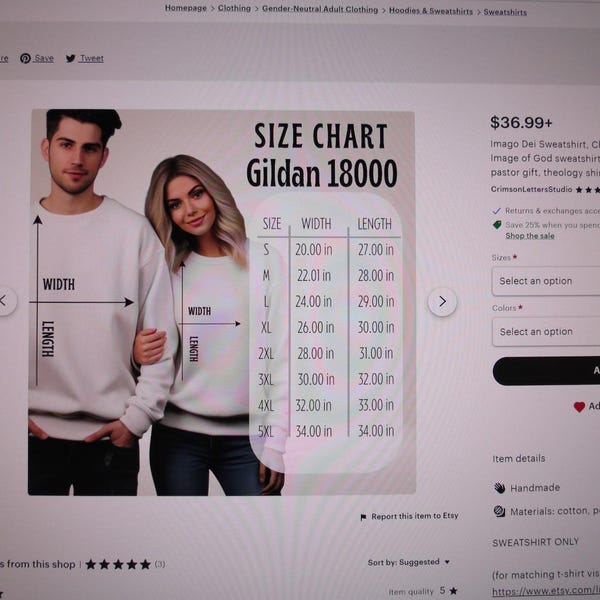Open the Homepage breadcrumb link

pyautogui.click(x=186, y=8)
